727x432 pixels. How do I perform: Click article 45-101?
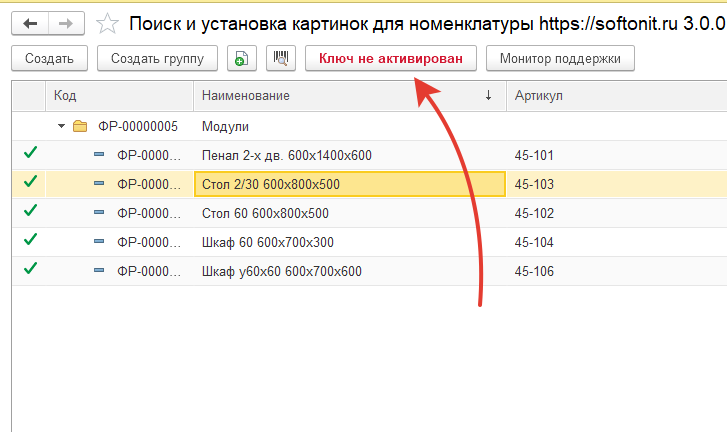pos(534,155)
